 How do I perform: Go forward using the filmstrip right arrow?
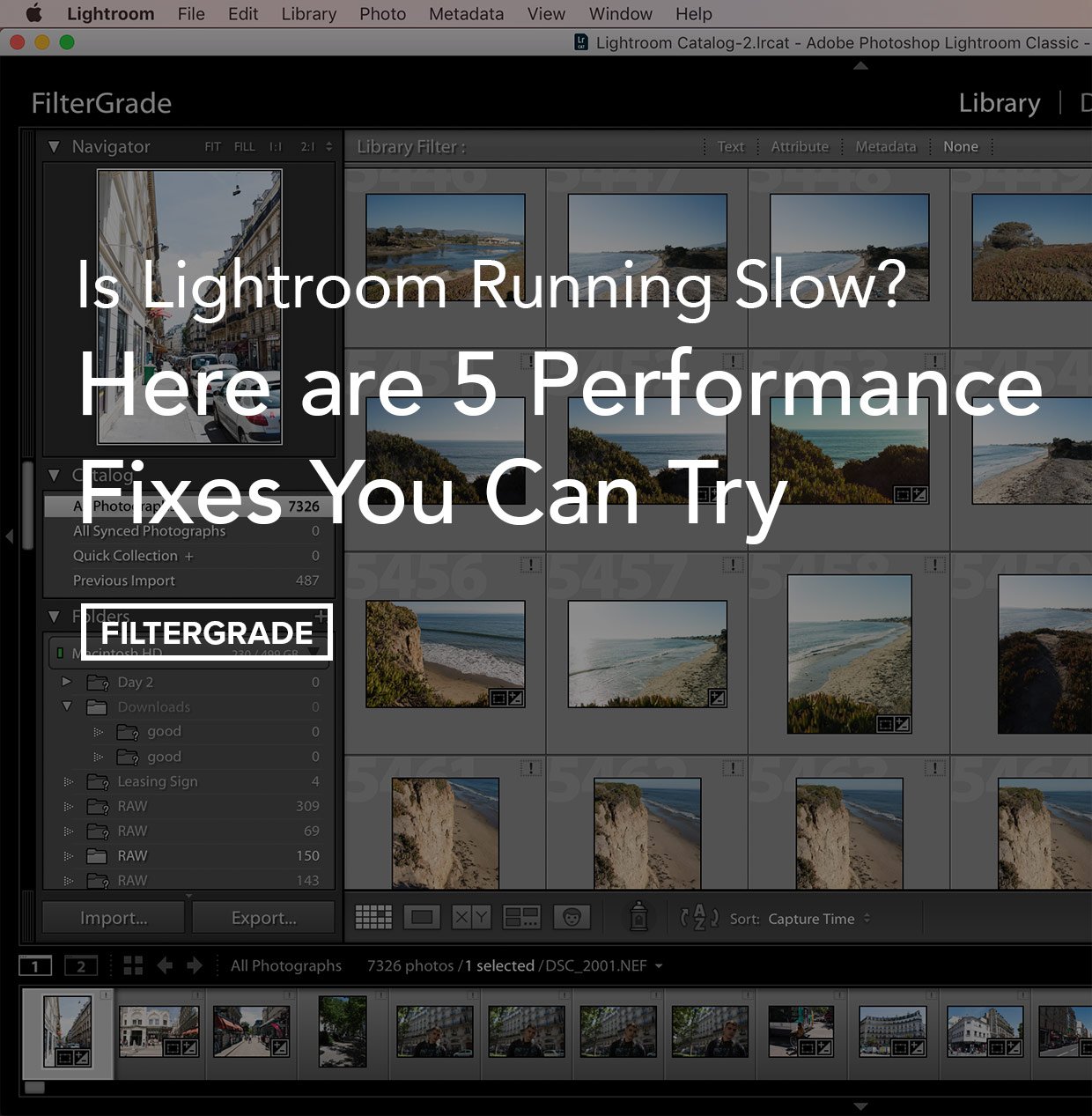[x=195, y=965]
